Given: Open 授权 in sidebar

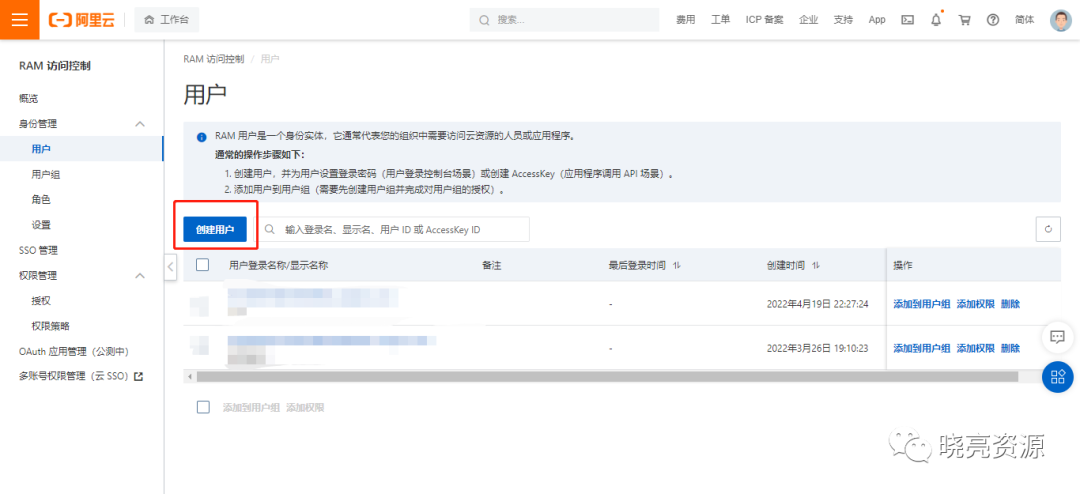Looking at the screenshot, I should (41, 300).
